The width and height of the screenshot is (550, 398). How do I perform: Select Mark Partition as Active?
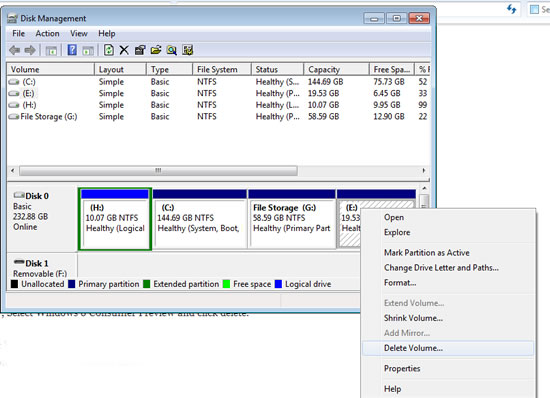[449, 253]
